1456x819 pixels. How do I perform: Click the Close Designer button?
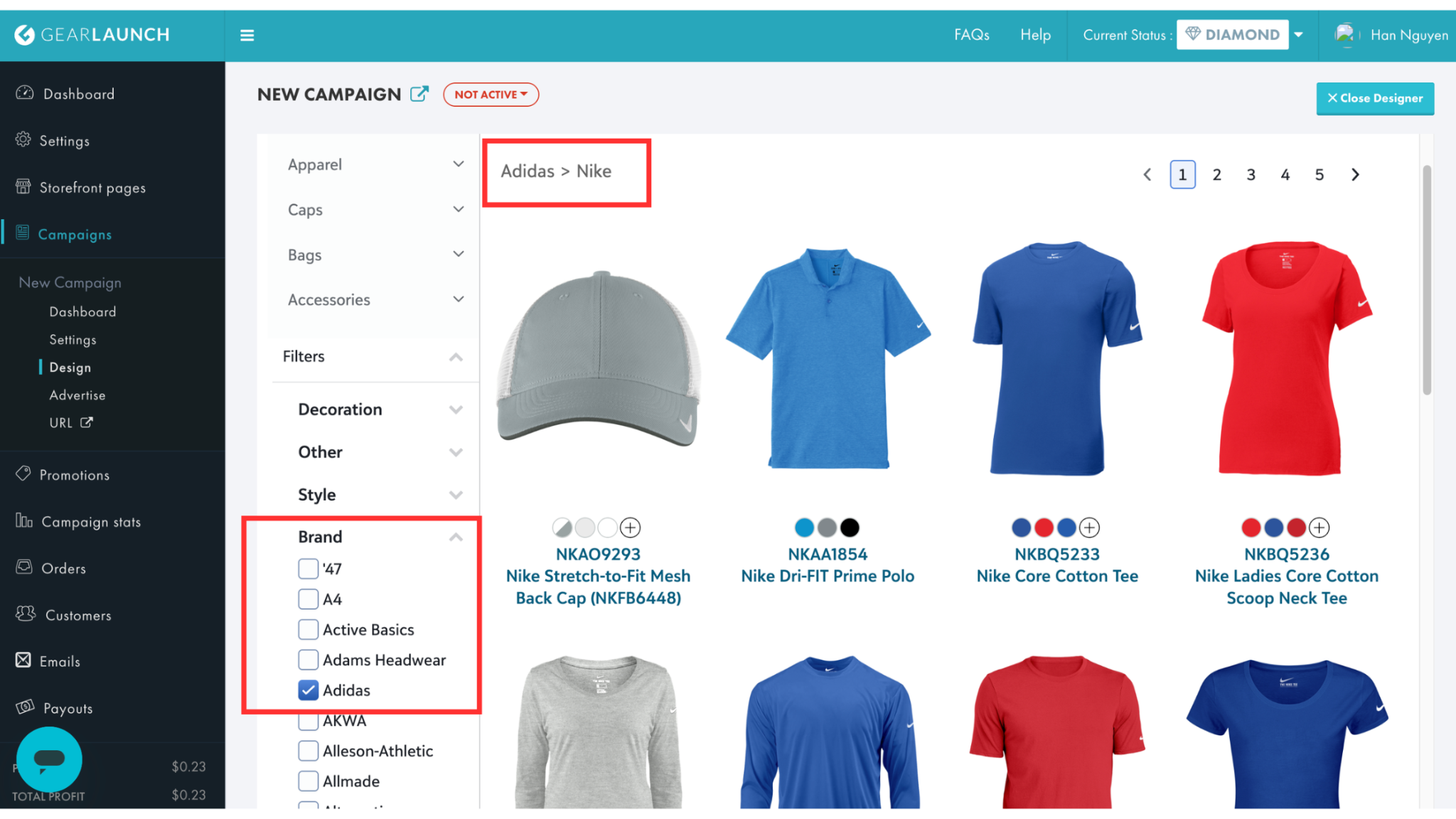[x=1374, y=98]
